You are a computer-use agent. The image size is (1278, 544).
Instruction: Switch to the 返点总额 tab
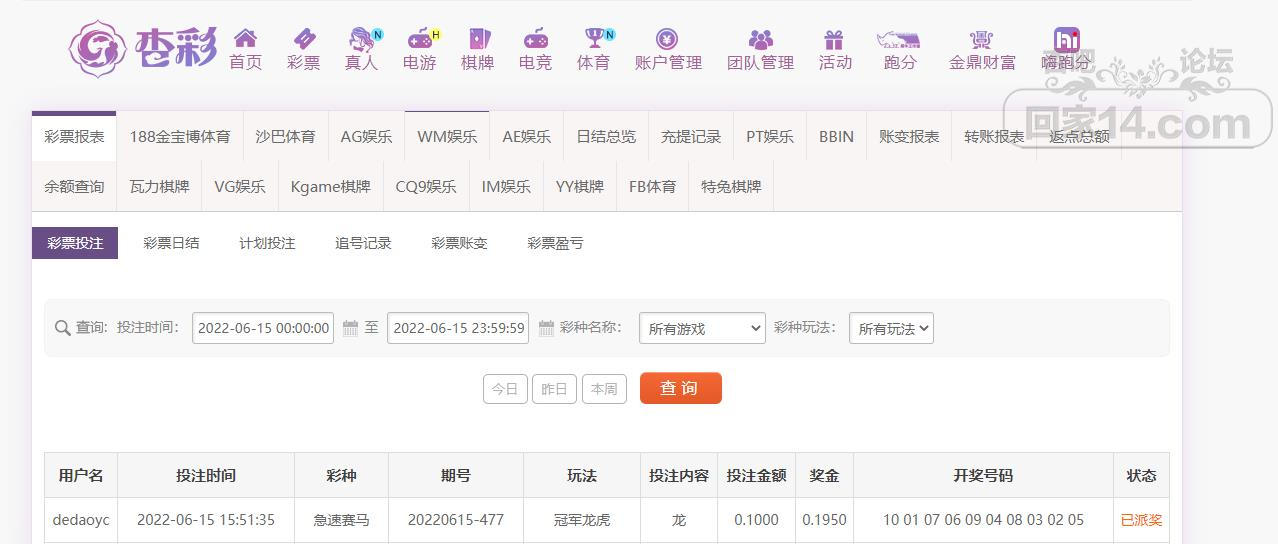pyautogui.click(x=1079, y=136)
